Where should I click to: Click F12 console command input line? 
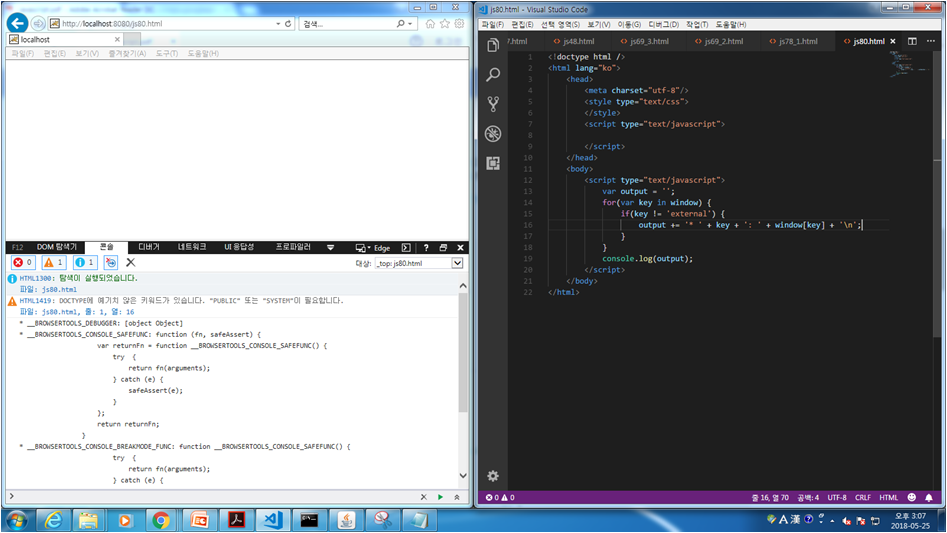click(216, 497)
